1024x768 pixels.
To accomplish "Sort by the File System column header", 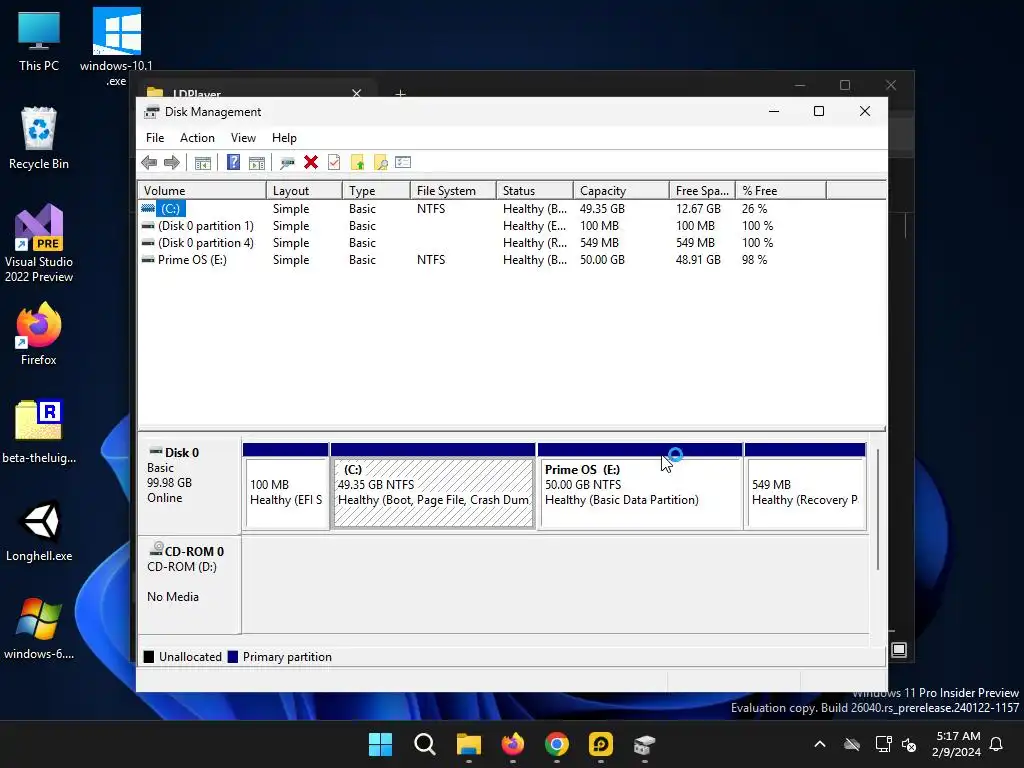I will (453, 191).
